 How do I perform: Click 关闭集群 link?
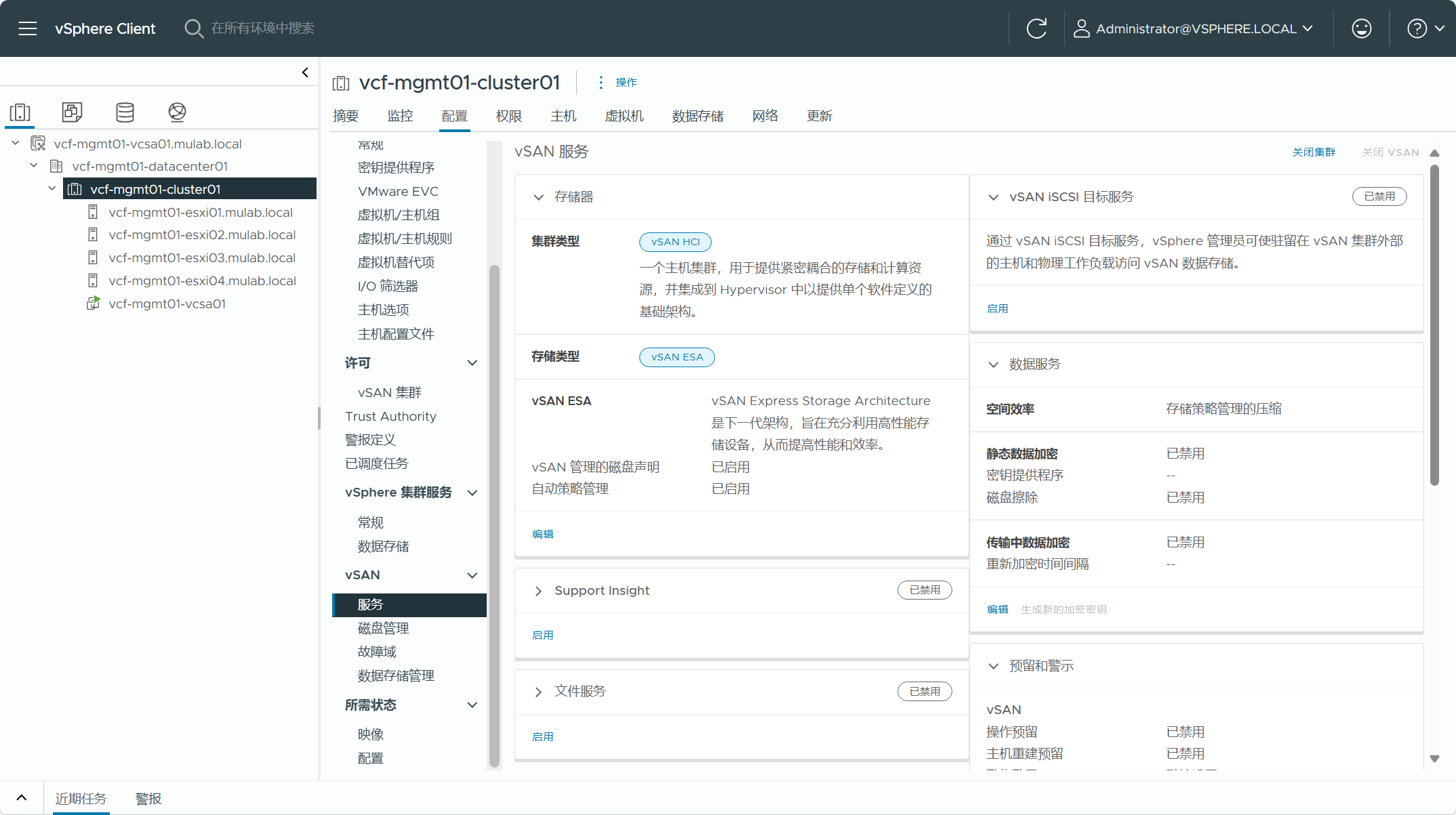pyautogui.click(x=1314, y=152)
